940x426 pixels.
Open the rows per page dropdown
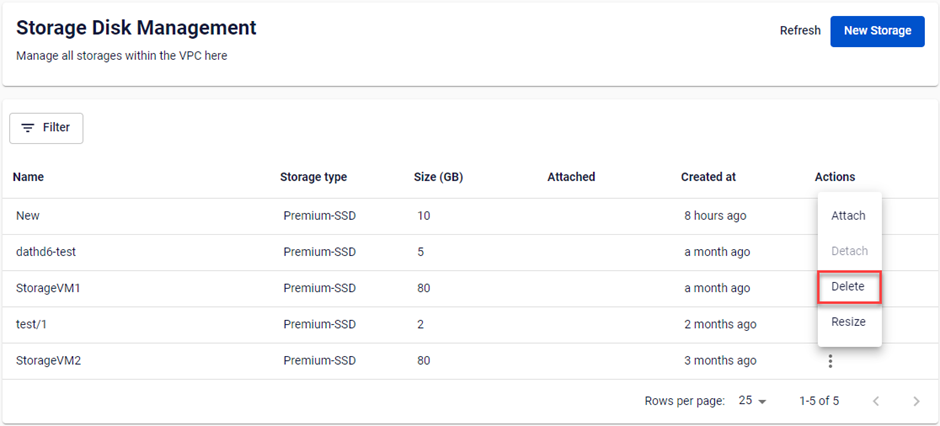[x=752, y=401]
